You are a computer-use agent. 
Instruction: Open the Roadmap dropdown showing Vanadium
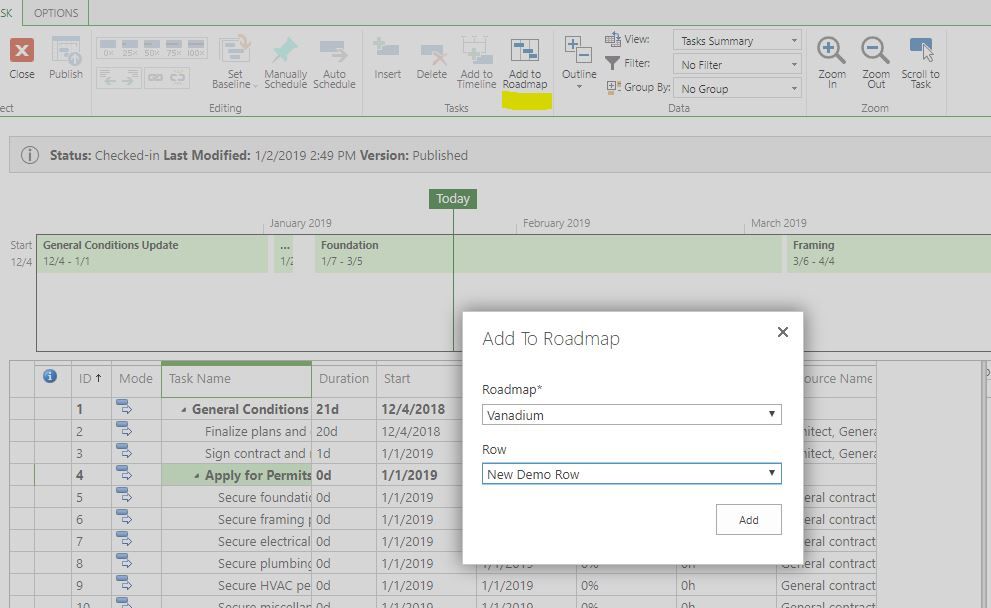(x=631, y=415)
